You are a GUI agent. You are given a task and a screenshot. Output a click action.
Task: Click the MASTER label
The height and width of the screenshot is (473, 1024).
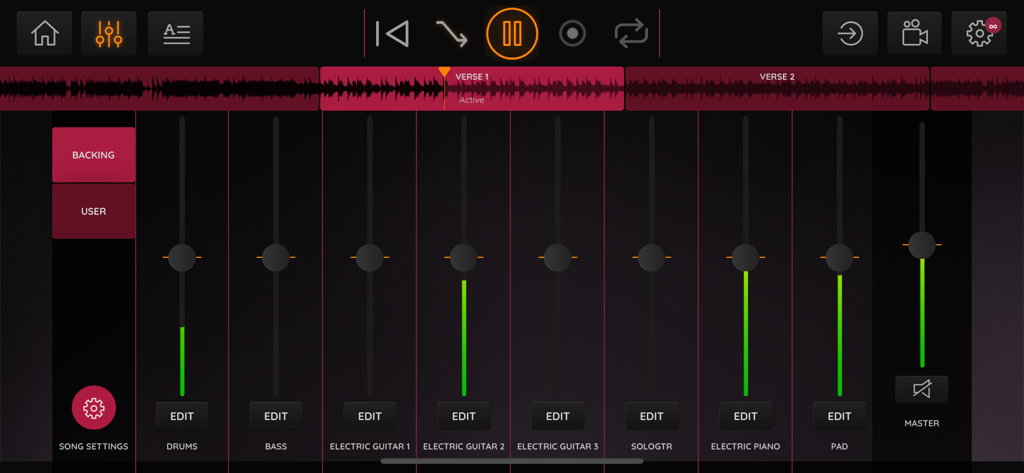coord(921,423)
